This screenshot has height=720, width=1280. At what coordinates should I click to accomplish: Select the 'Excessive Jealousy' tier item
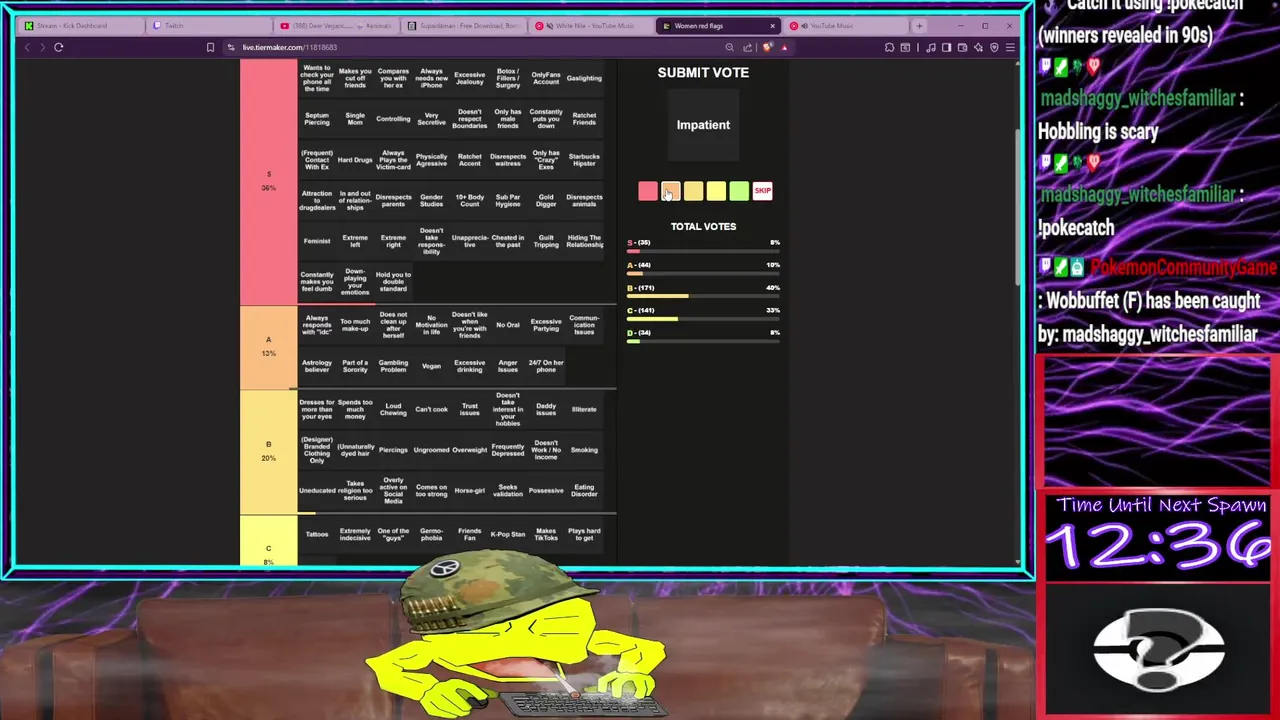pos(469,78)
